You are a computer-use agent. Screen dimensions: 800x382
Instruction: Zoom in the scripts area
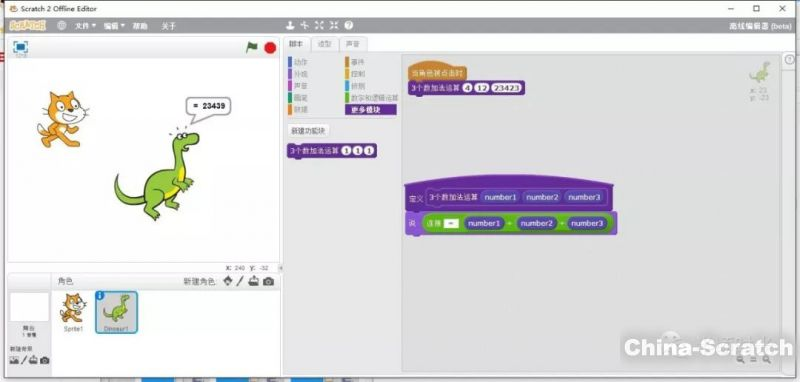766,360
